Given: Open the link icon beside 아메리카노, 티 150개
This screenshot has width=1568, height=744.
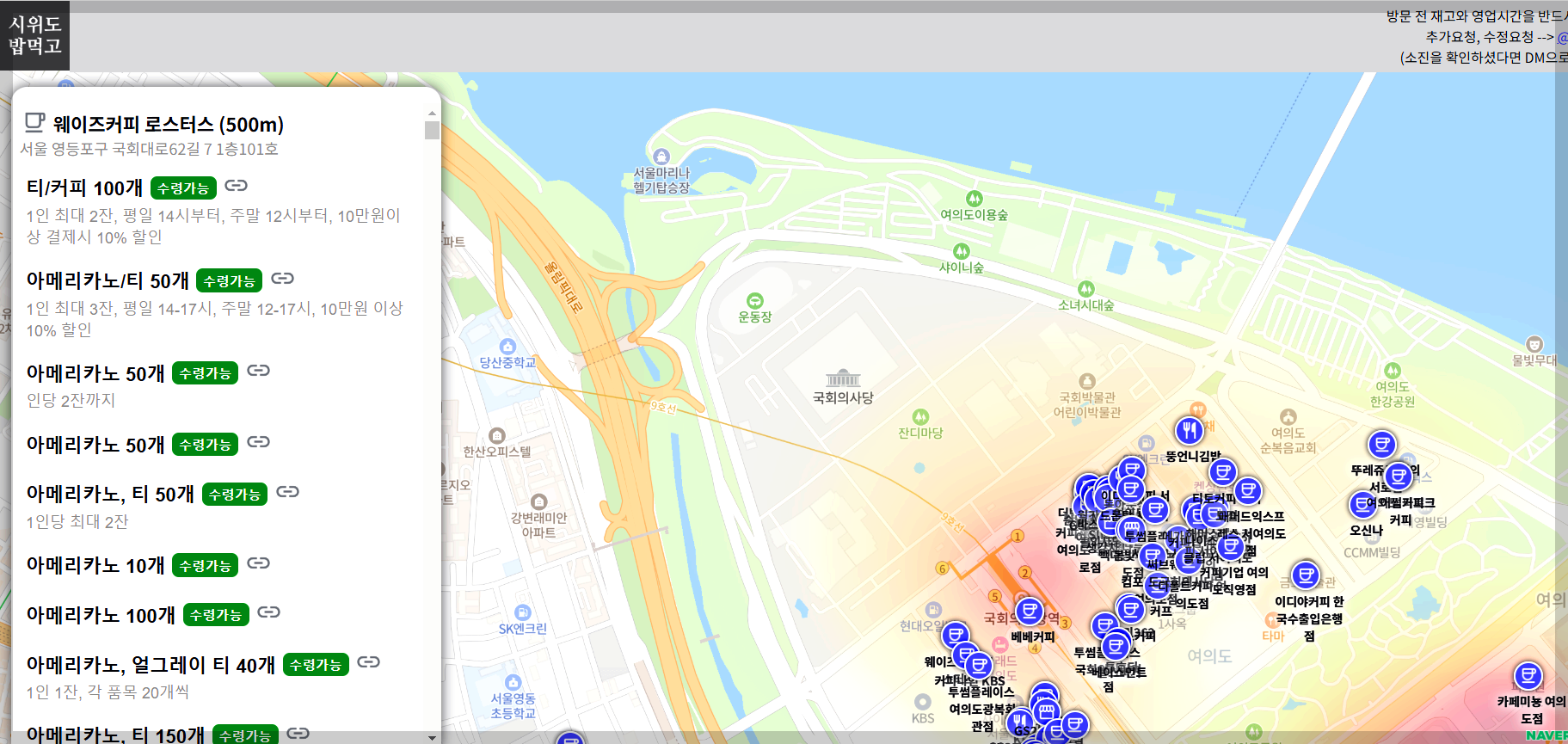Looking at the screenshot, I should click(298, 734).
